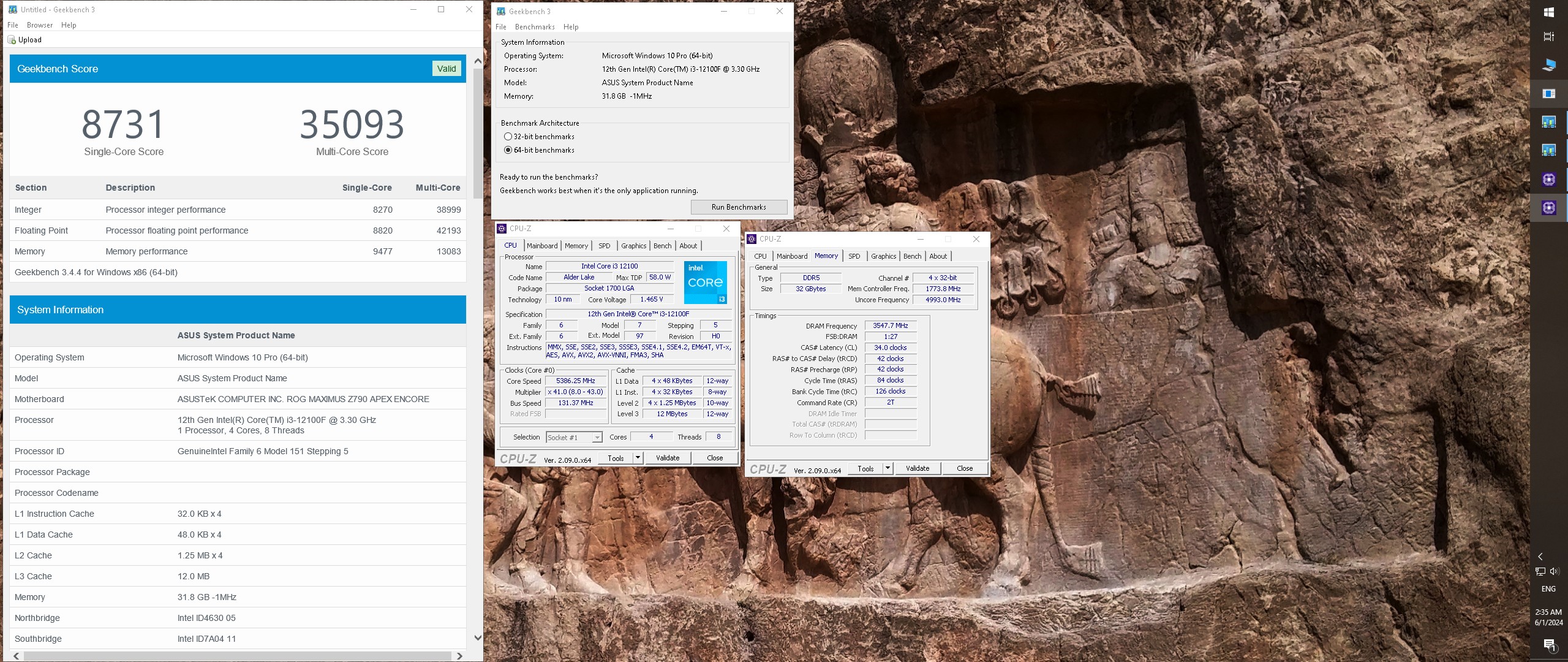Click the second Geekbench taskbar icon
Image resolution: width=1568 pixels, height=662 pixels.
tap(1548, 150)
